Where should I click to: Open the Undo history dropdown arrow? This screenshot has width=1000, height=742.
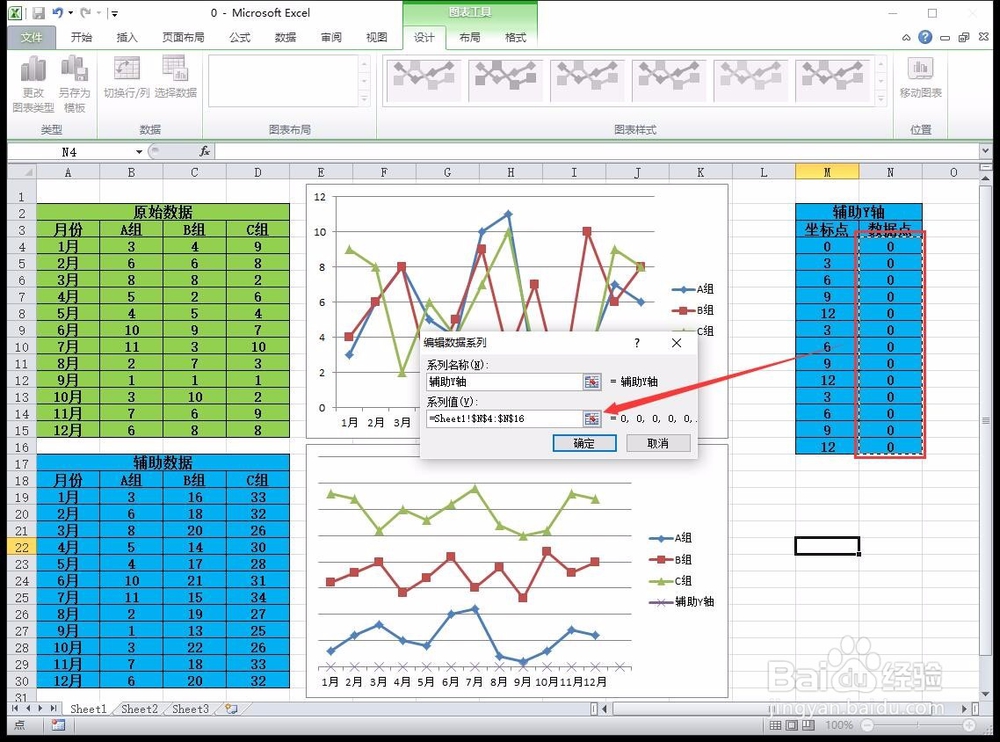[70, 13]
